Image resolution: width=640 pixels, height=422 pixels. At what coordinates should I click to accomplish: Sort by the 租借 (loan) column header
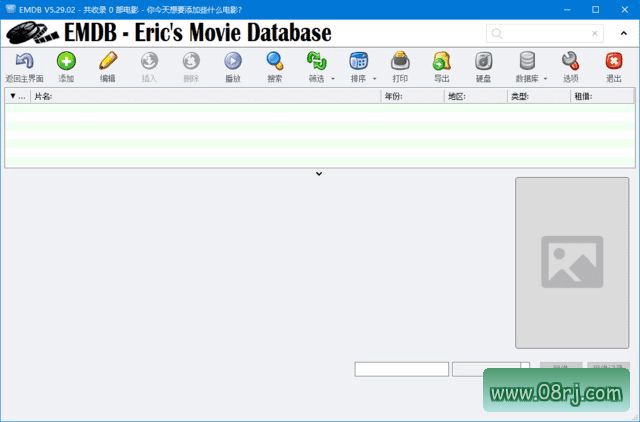coord(602,96)
